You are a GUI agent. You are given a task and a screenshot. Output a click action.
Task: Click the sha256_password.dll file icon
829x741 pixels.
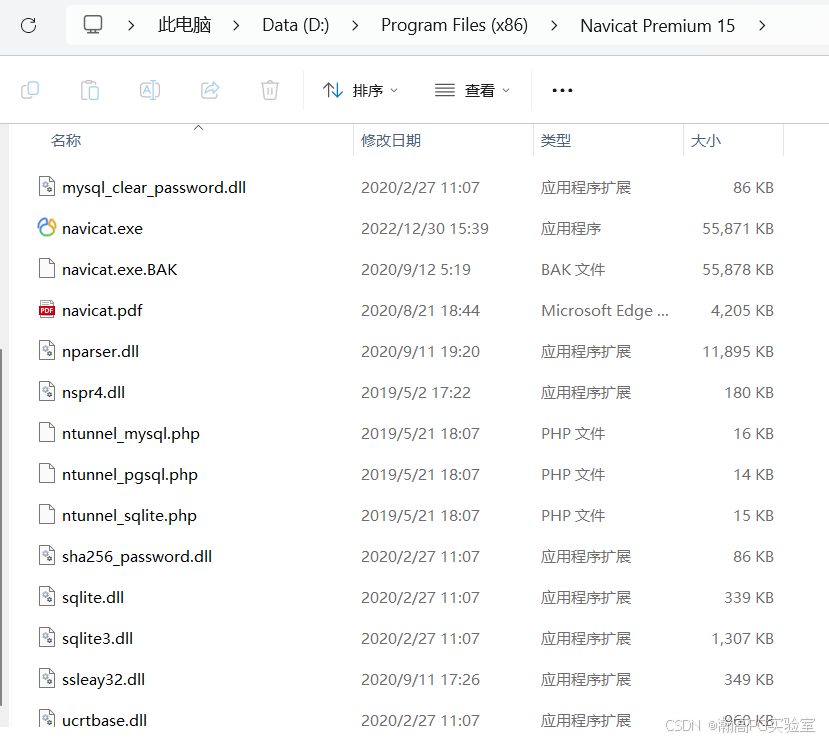47,555
